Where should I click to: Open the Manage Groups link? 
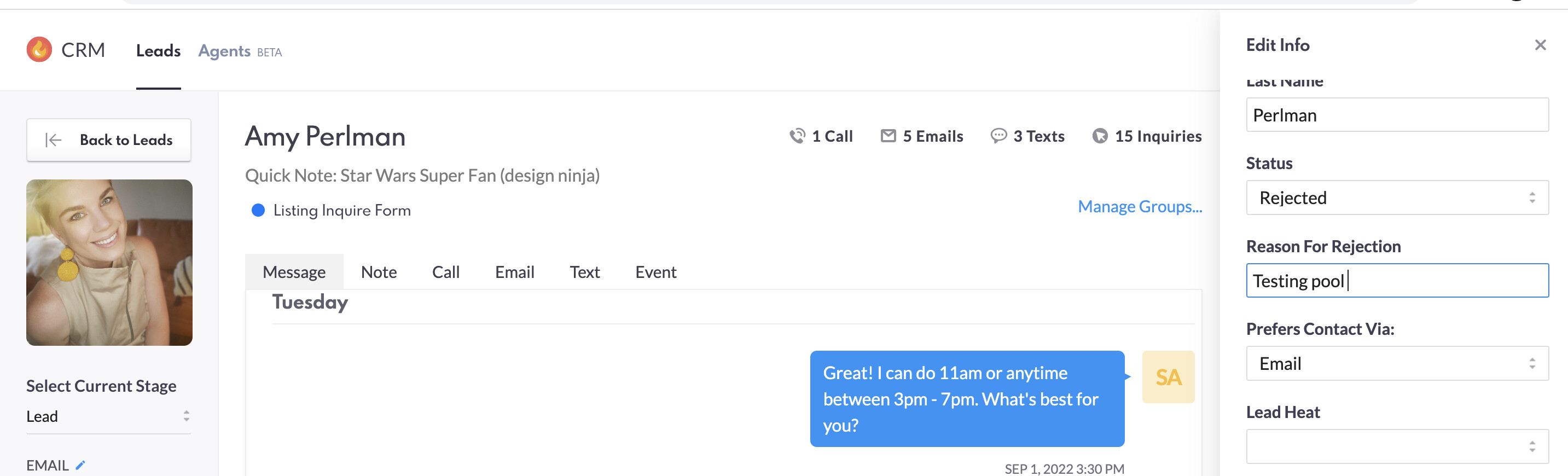click(x=1140, y=206)
